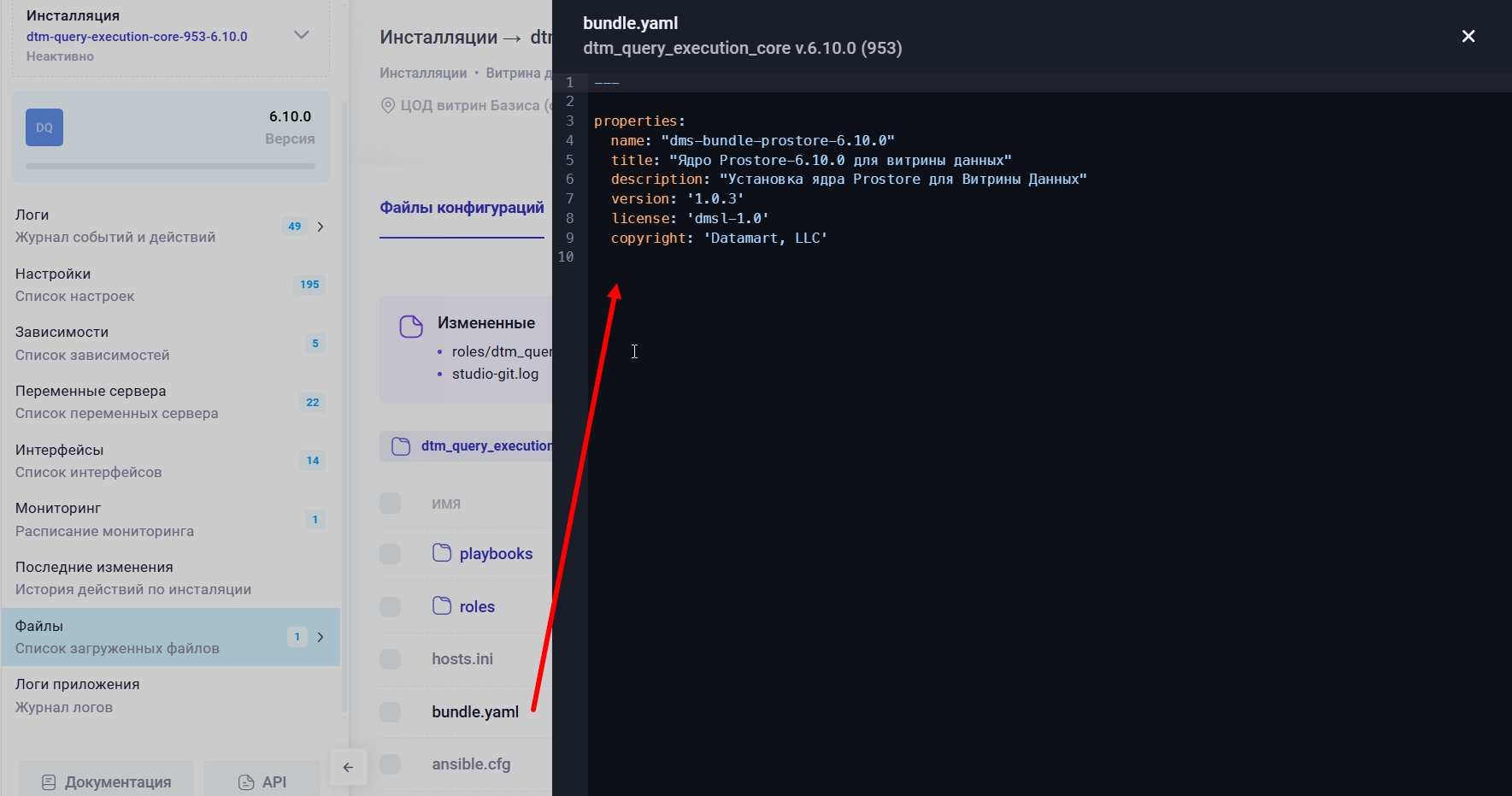Select the hosts.ini row checkbox
Image resolution: width=1512 pixels, height=796 pixels.
click(391, 659)
